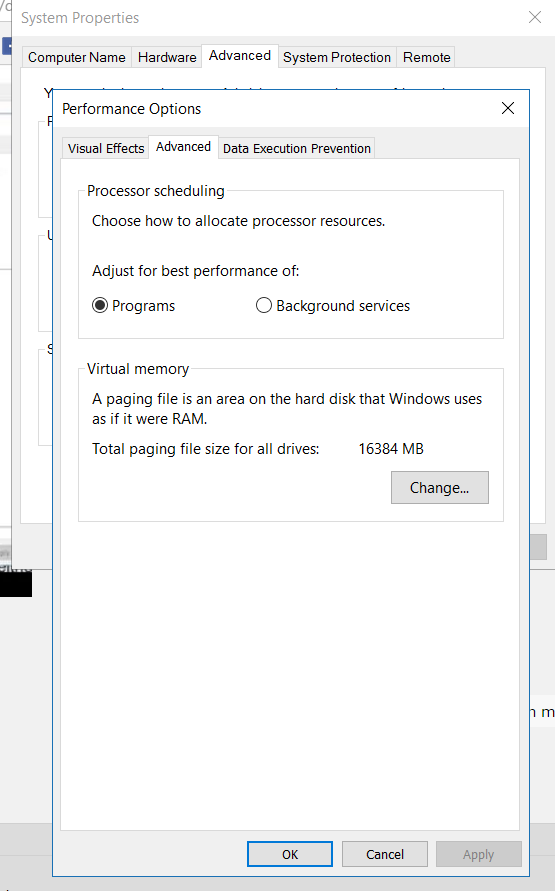555x891 pixels.
Task: Click Change to adjust virtual memory
Action: pos(440,488)
